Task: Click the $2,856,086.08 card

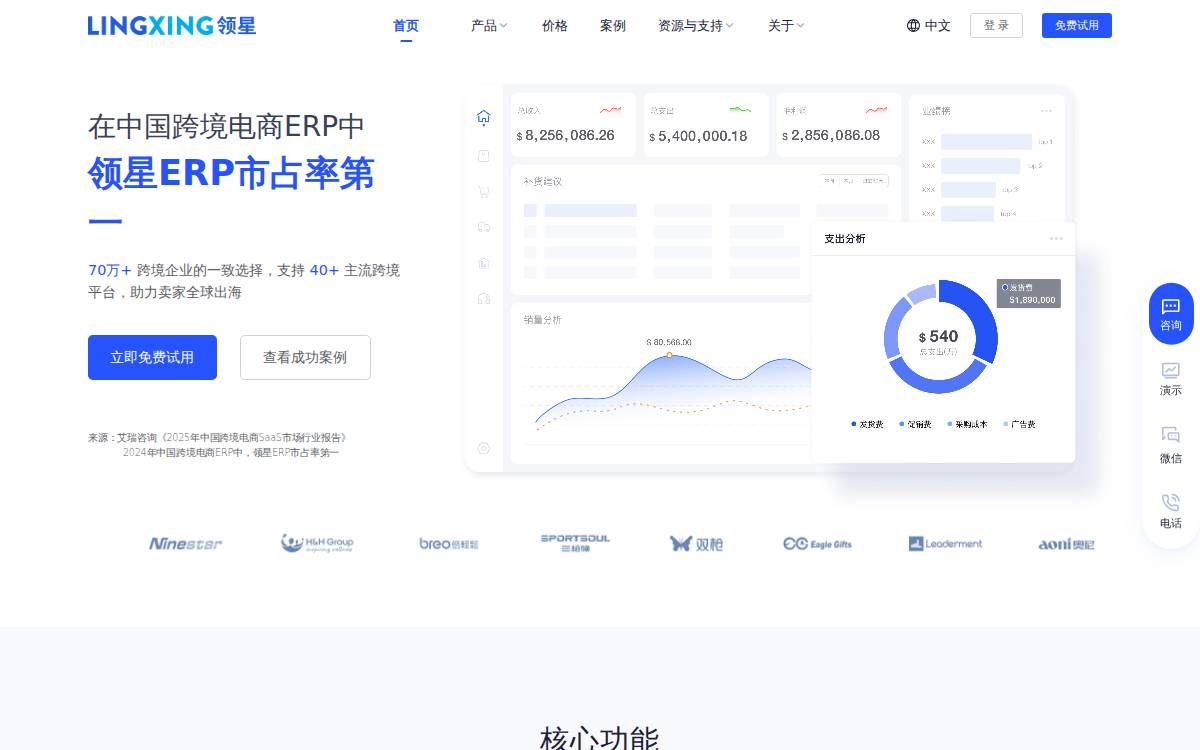Action: (x=838, y=125)
